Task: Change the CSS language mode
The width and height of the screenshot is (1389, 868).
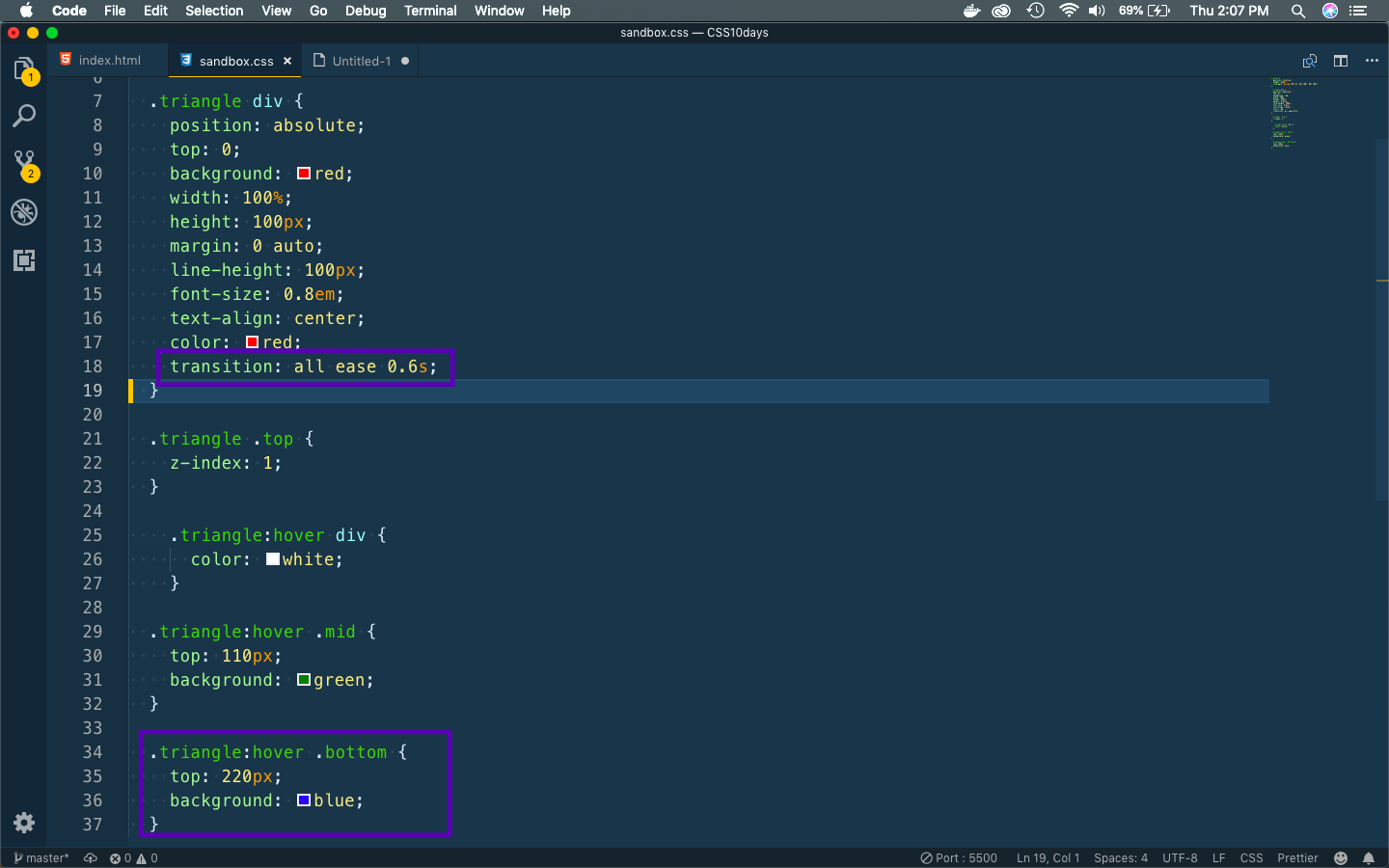Action: click(x=1251, y=858)
